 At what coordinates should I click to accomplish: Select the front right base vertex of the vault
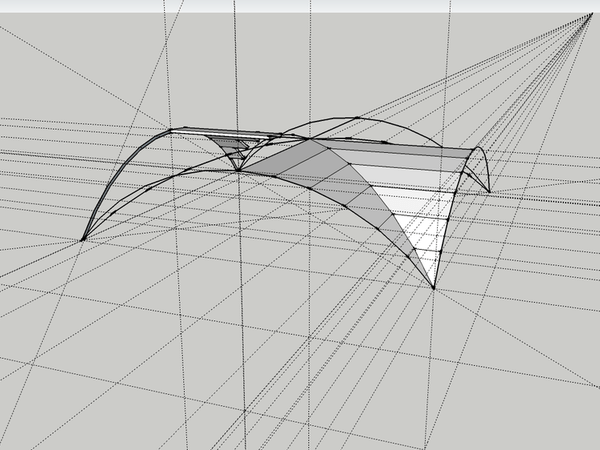(x=434, y=288)
